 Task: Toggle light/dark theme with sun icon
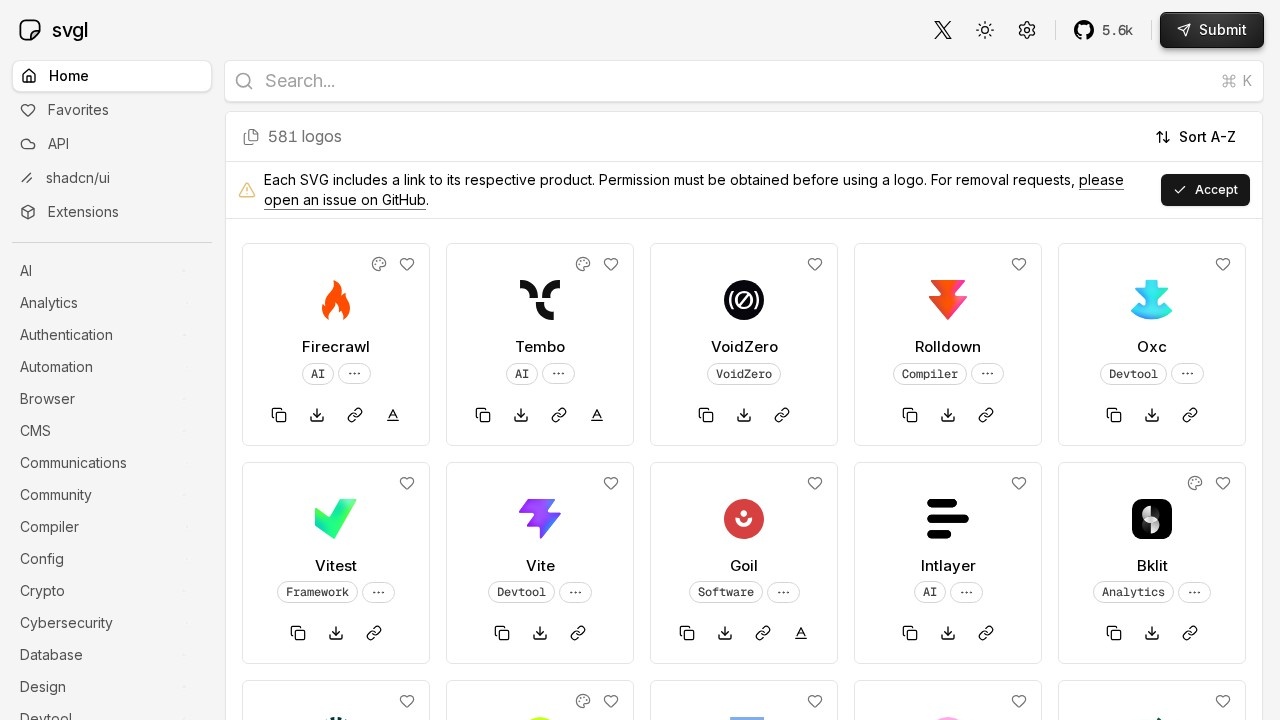(985, 30)
